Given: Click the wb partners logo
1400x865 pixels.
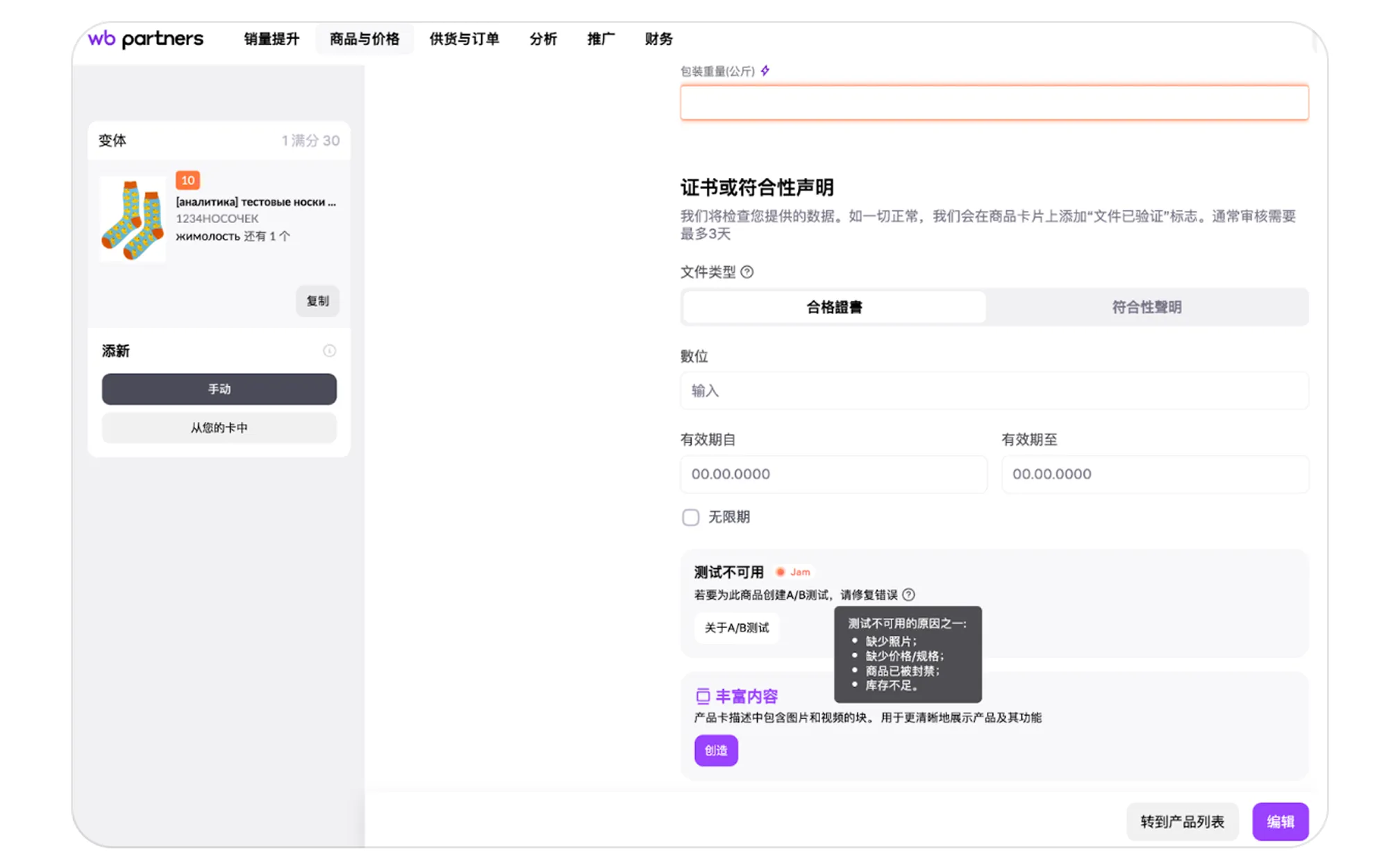Looking at the screenshot, I should 146,38.
